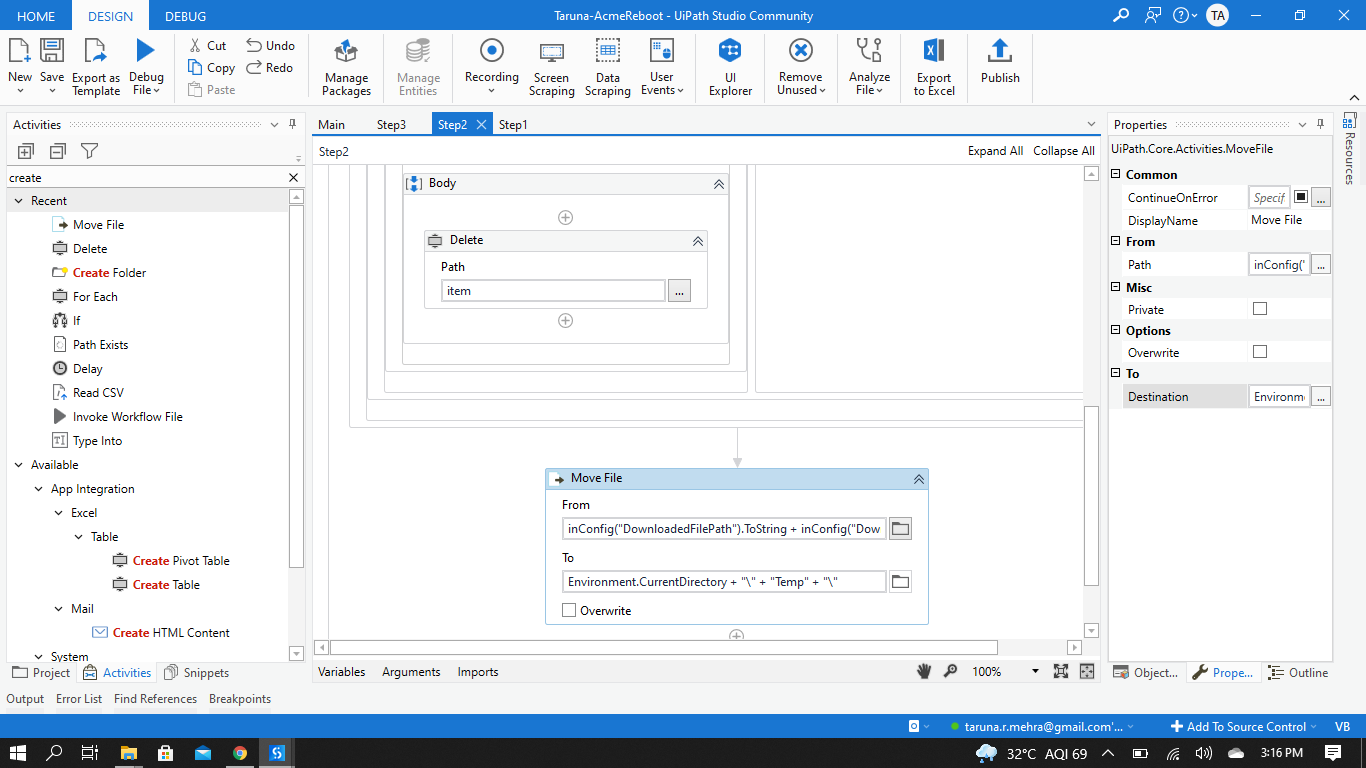1366x768 pixels.
Task: Copy the selected activity
Action: [211, 68]
